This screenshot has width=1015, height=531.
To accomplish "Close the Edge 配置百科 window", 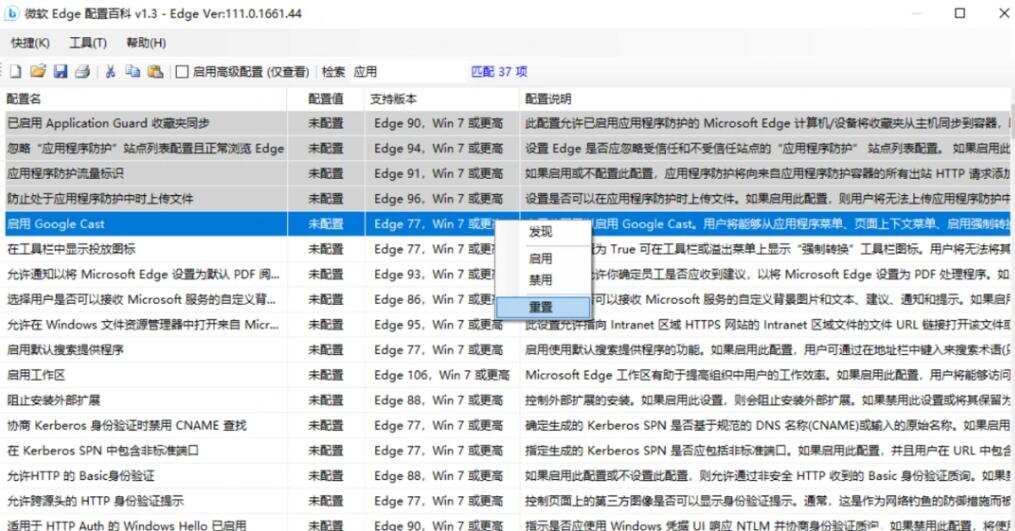I will coord(1004,13).
